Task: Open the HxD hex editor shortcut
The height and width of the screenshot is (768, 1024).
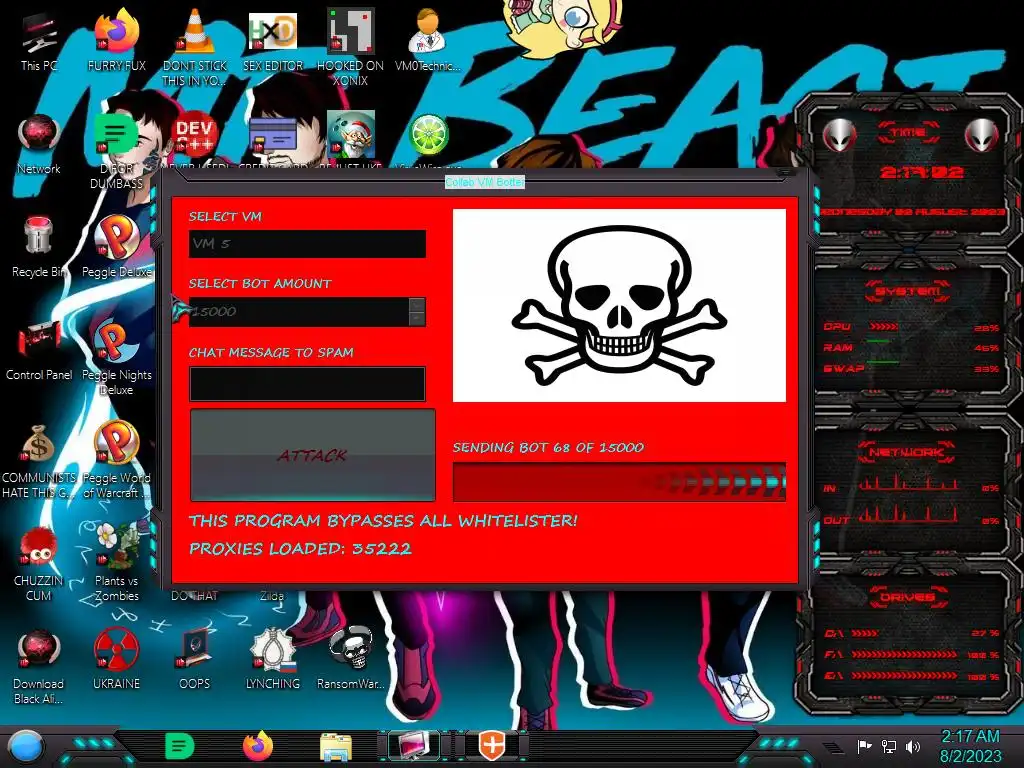Action: (x=272, y=41)
